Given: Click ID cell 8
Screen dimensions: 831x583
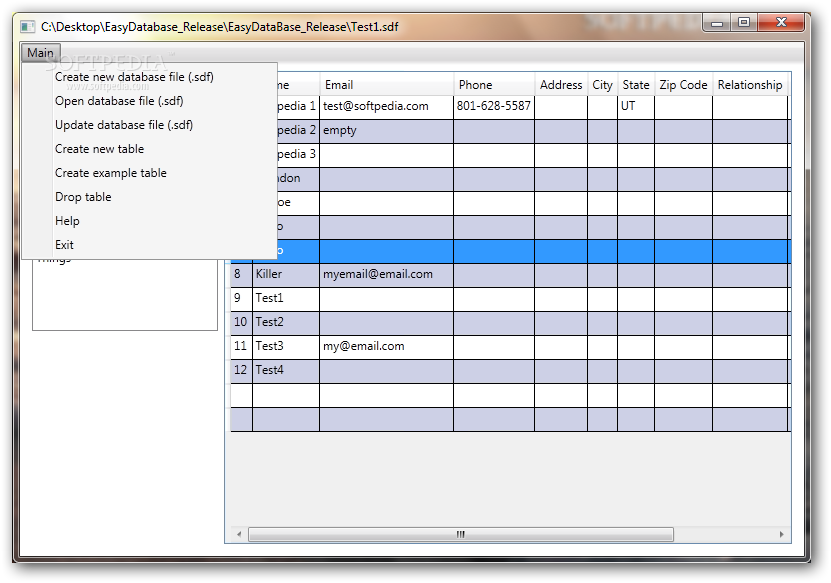Looking at the screenshot, I should coord(241,275).
